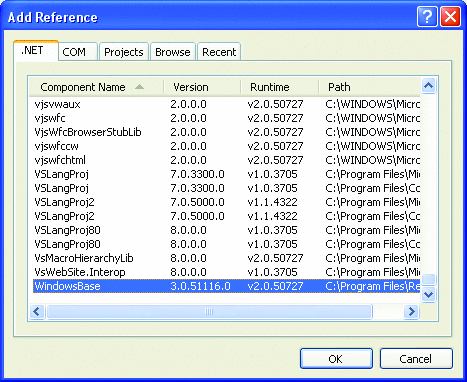The image size is (467, 382).
Task: Go to the Recent tab
Action: coord(219,52)
